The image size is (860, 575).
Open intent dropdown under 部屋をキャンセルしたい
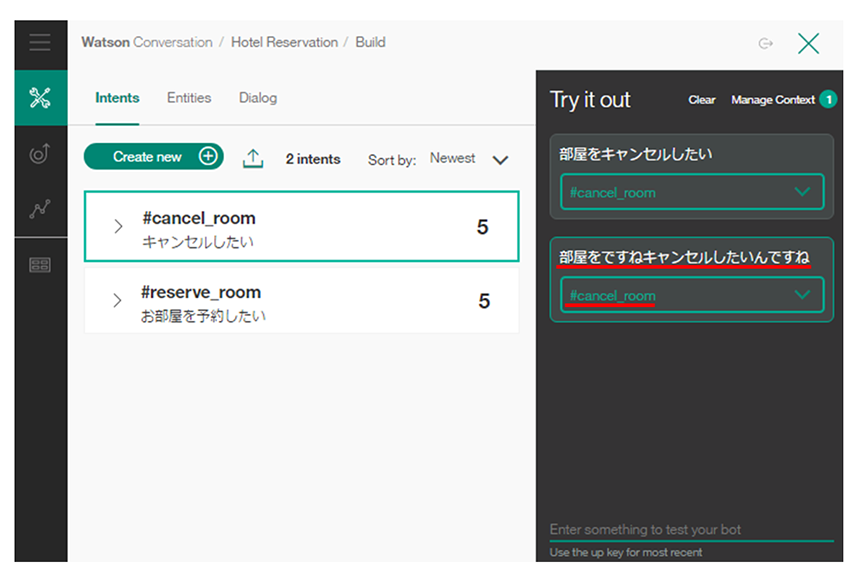[x=692, y=192]
